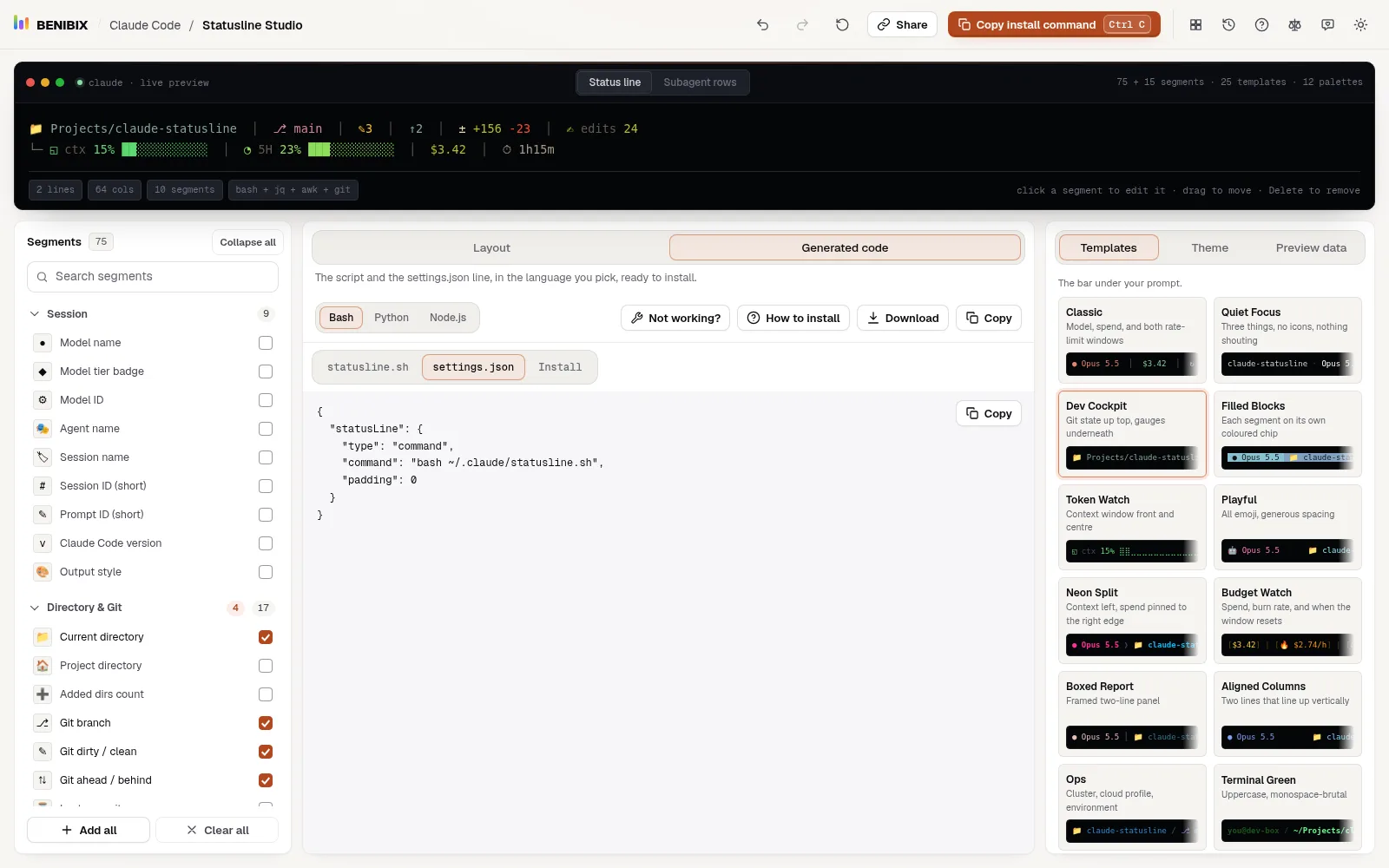Enable the Model name checkbox
Screen dimensions: 1389x868
[x=266, y=343]
